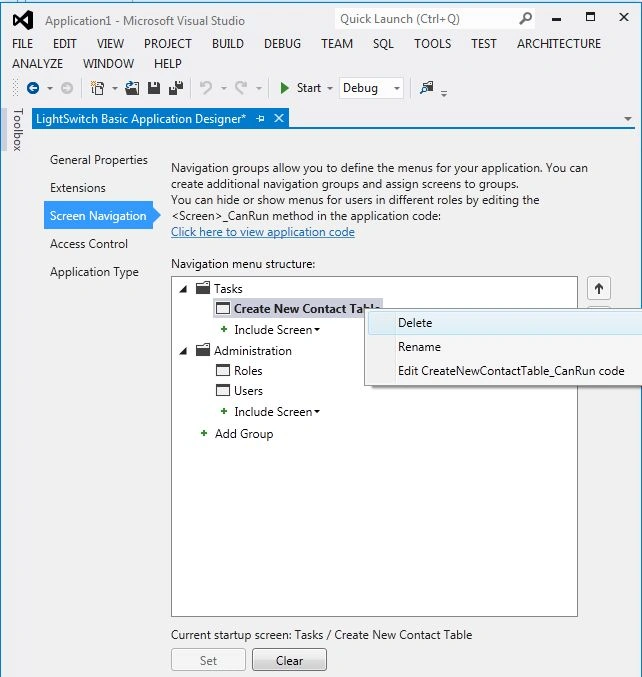Screen dimensions: 642x677
Task: Open the document tab list dropdown arrow
Action: [628, 119]
